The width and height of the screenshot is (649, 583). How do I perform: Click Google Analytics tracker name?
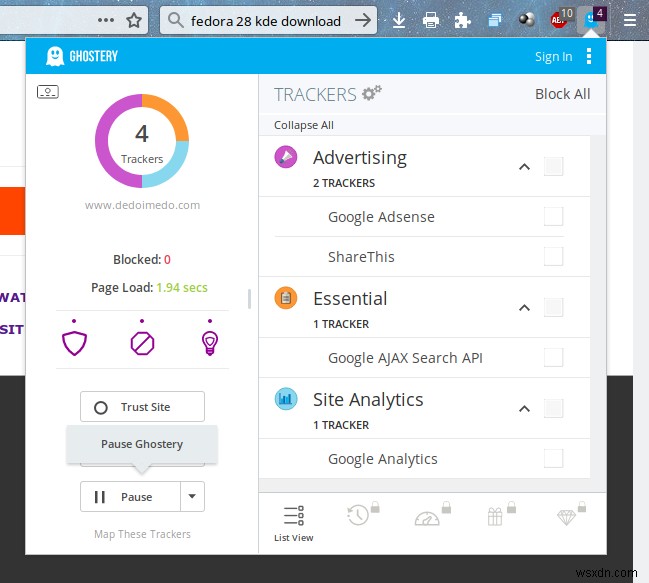382,459
